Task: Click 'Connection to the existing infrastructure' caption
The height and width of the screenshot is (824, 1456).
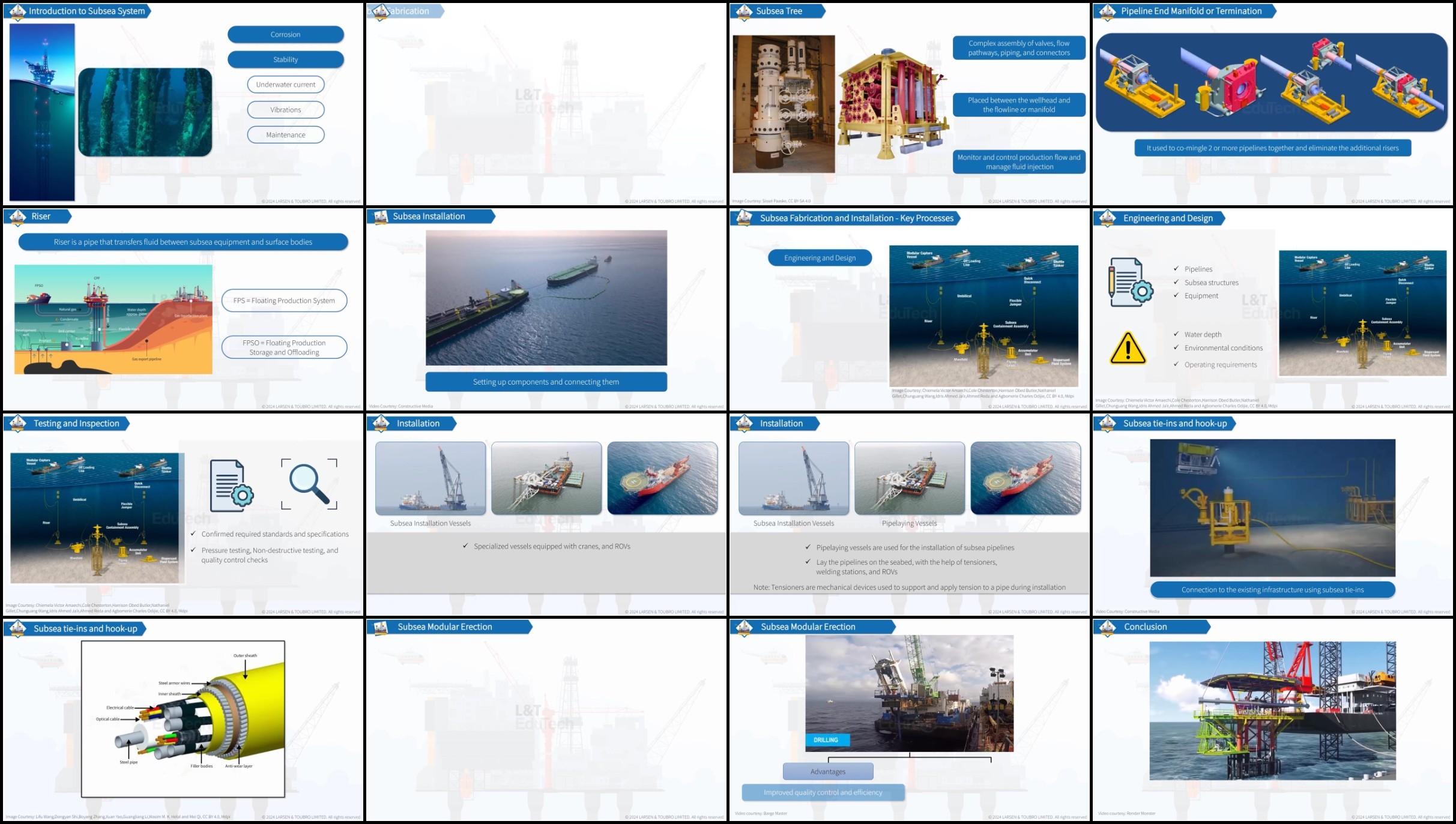Action: 1272,590
